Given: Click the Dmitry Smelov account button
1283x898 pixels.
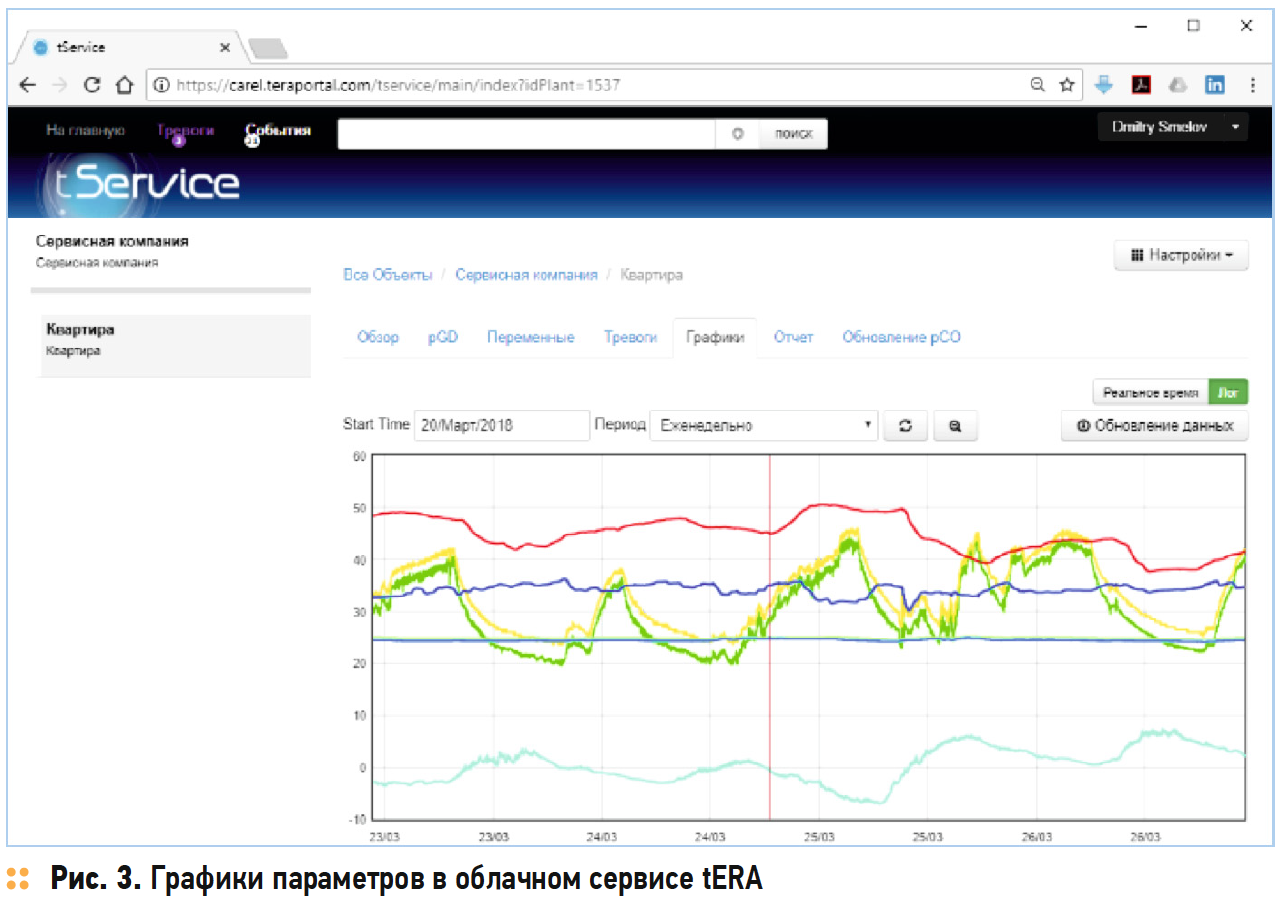Looking at the screenshot, I should point(1161,128).
